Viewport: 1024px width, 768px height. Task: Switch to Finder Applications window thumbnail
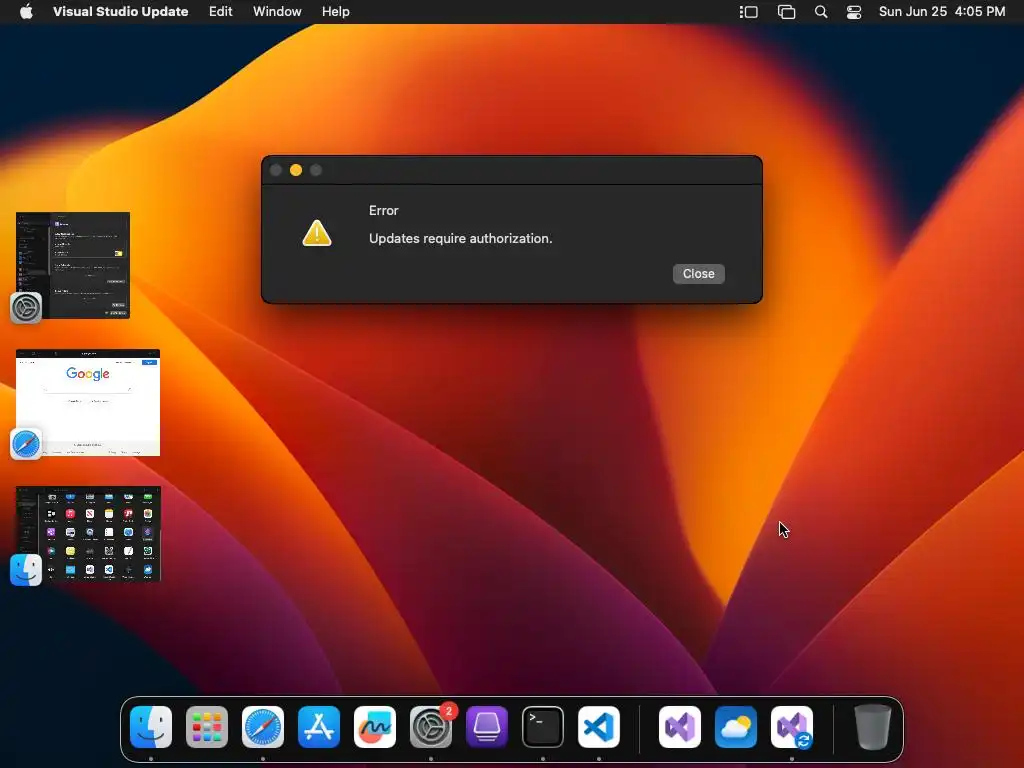88,534
